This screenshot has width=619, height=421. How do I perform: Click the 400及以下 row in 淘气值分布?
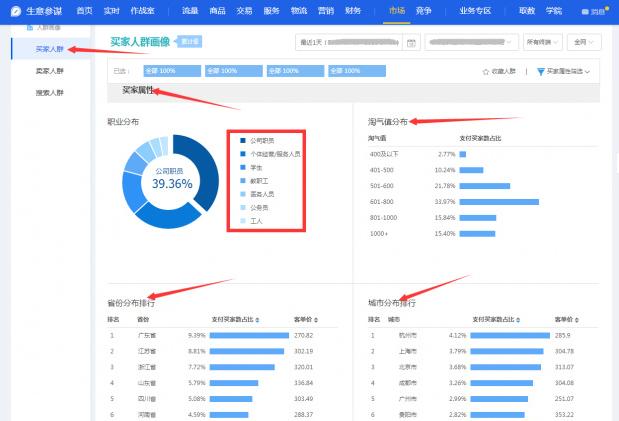pos(484,154)
